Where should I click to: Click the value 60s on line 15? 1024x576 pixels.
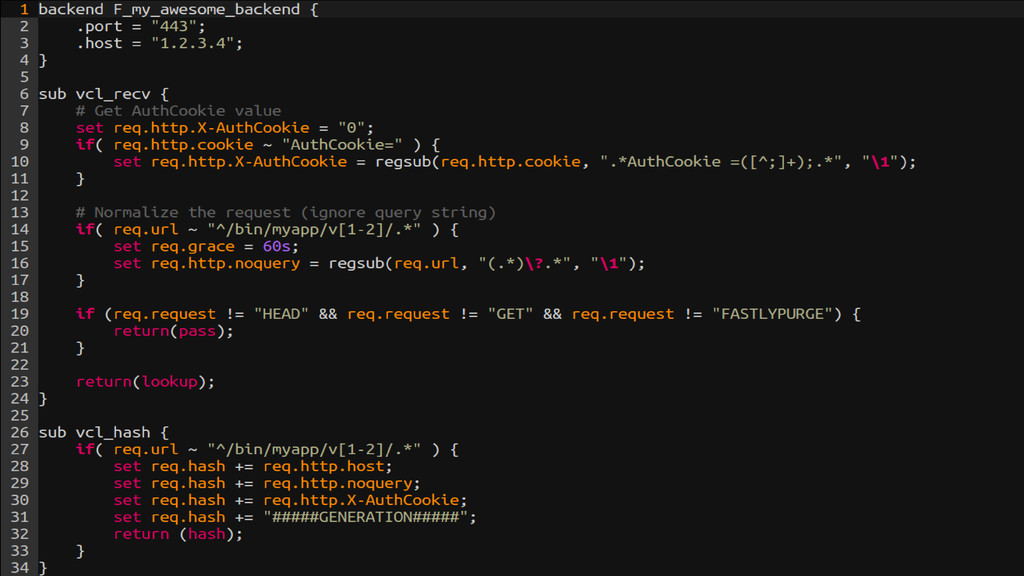point(276,247)
